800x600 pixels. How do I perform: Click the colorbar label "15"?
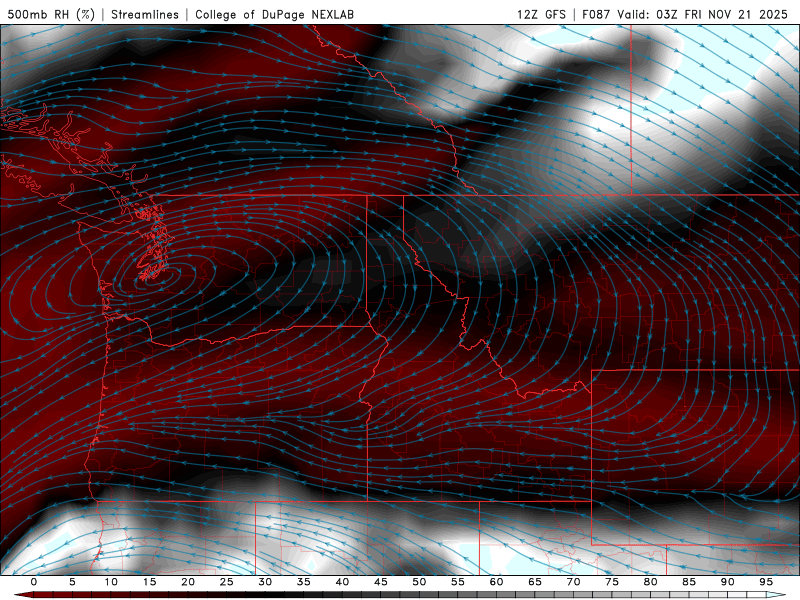[x=149, y=582]
